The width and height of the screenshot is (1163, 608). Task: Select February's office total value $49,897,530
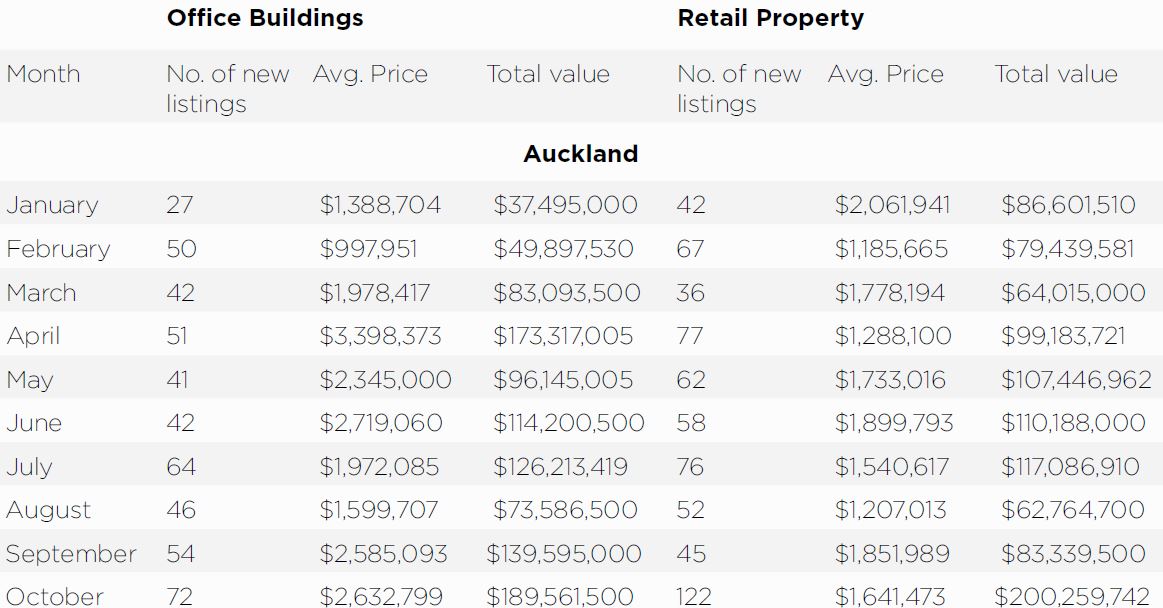point(563,249)
